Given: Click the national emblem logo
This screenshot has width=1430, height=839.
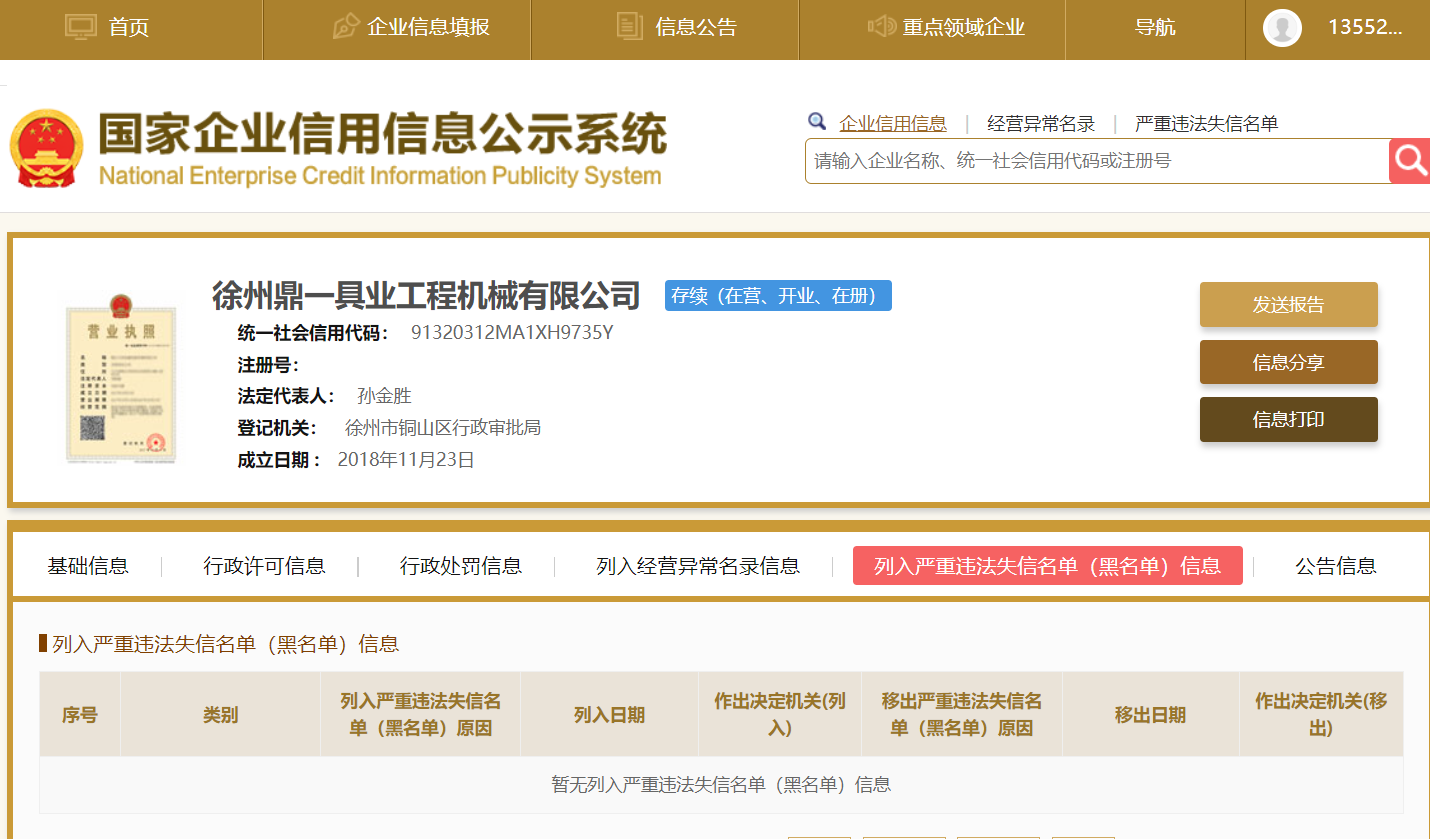Looking at the screenshot, I should (46, 150).
